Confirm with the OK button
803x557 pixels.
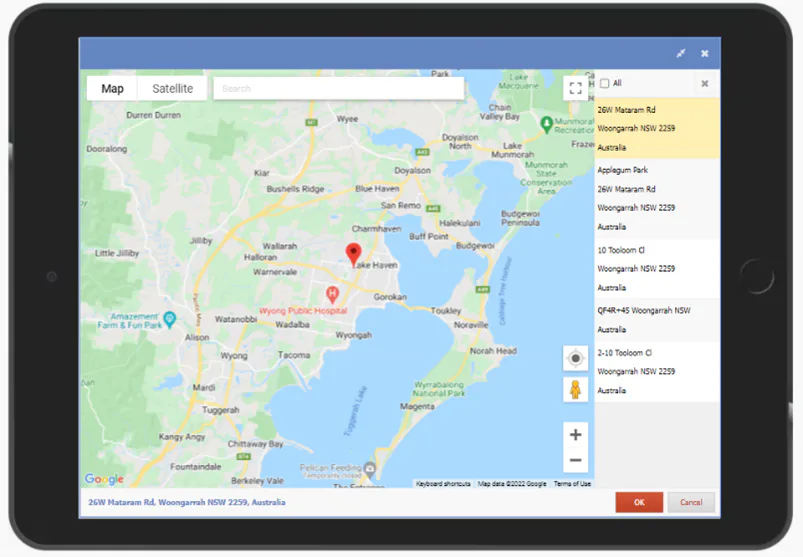pyautogui.click(x=639, y=502)
